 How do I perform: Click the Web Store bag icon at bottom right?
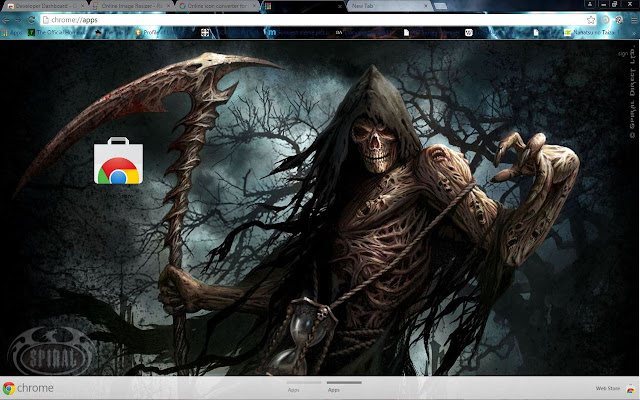631,389
